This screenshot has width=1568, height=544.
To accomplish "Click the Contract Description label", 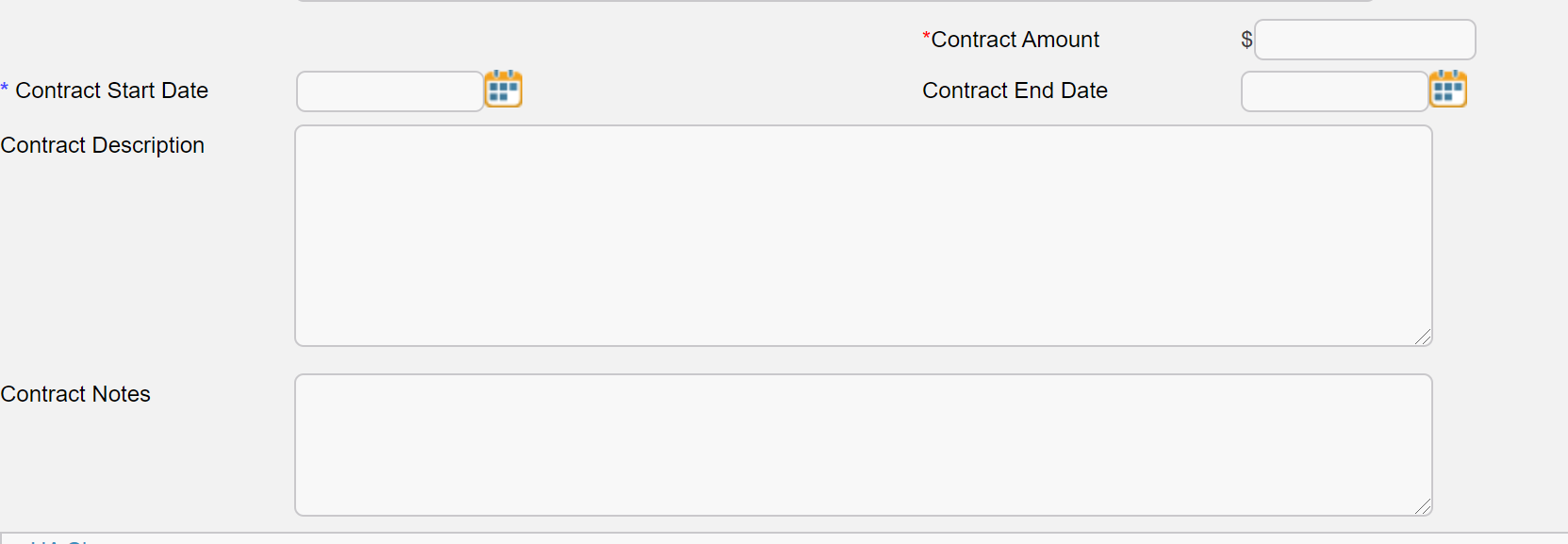I will point(102,145).
